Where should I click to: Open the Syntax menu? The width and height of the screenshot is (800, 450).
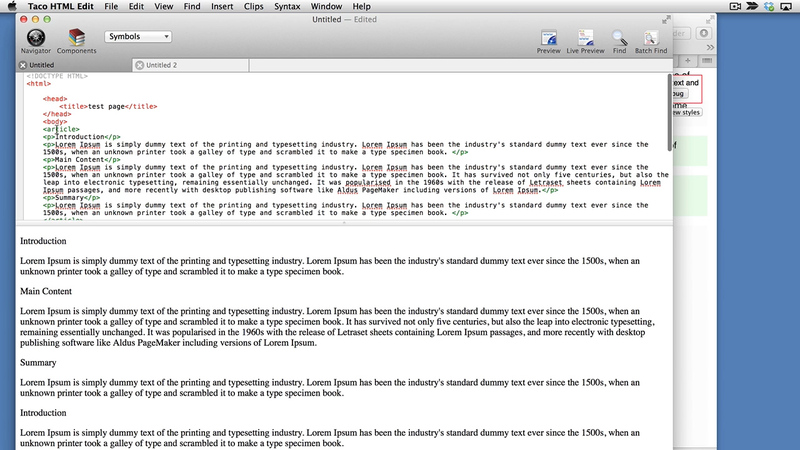(x=287, y=7)
